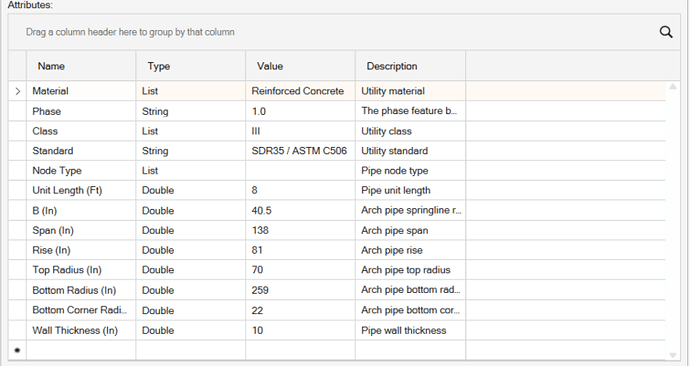The width and height of the screenshot is (690, 366).
Task: Select the Top Radius (In) name cell
Action: click(81, 270)
